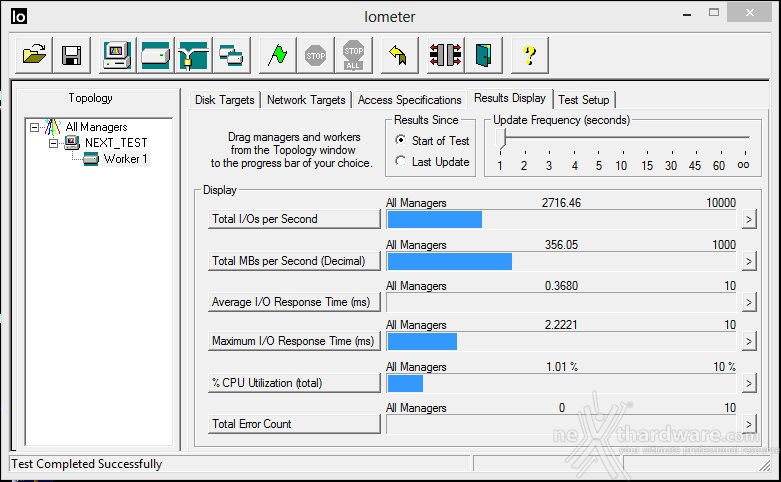Expand Average I/O Response Time arrow
Viewport: 781px width, 482px height.
coord(749,302)
